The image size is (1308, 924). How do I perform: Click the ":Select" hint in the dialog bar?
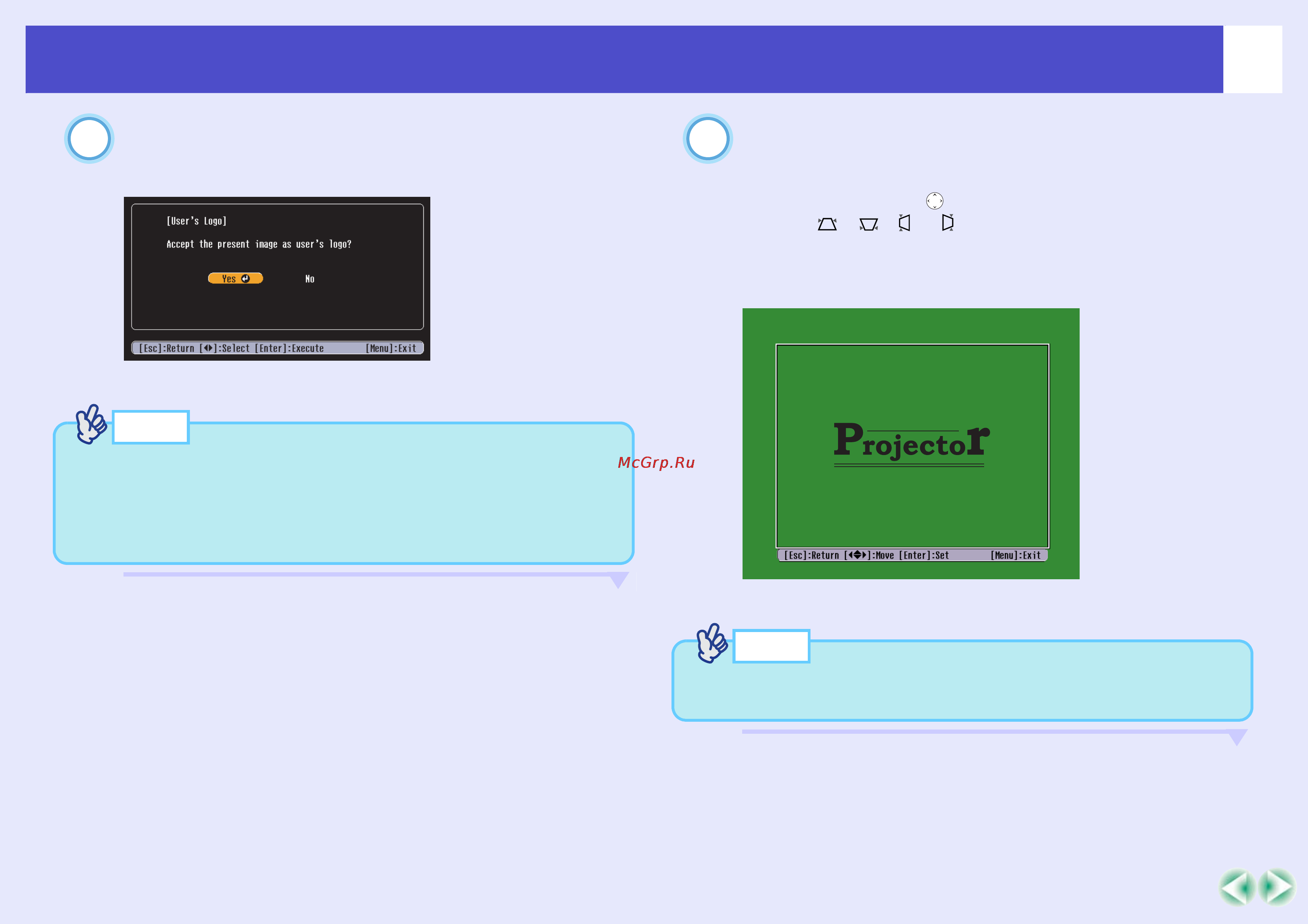click(233, 348)
